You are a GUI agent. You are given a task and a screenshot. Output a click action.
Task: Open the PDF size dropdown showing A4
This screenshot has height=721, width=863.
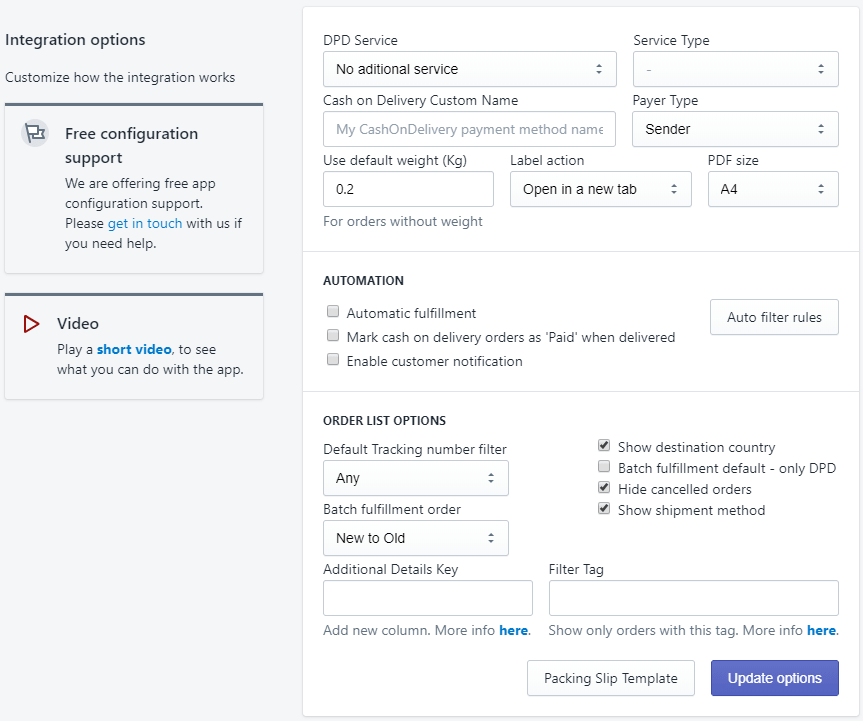click(773, 189)
